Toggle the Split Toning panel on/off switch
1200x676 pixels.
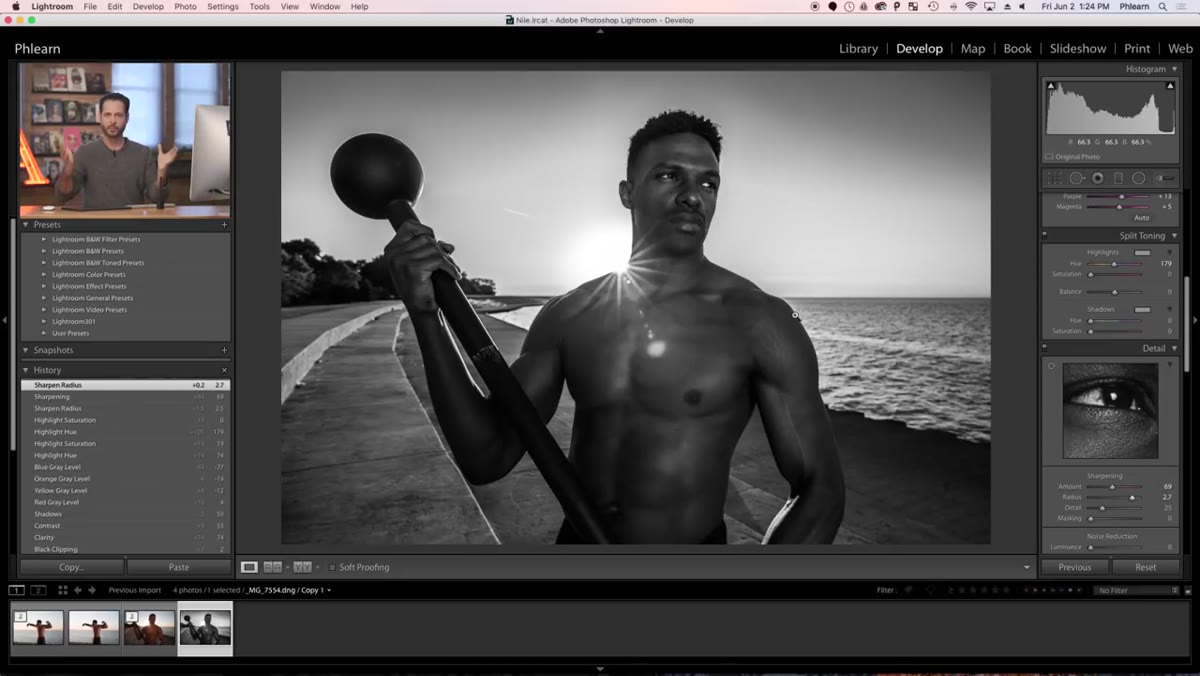point(1044,235)
